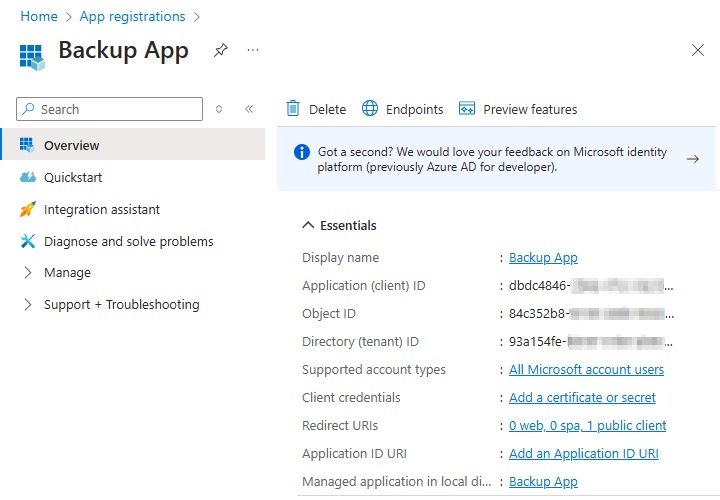
Task: Expand Support + Troubleshooting chevron
Action: click(x=28, y=304)
